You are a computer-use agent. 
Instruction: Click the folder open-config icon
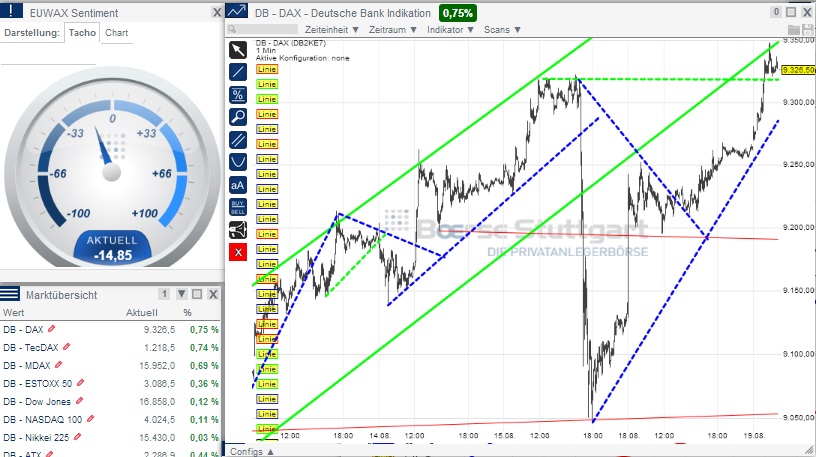coord(794,30)
